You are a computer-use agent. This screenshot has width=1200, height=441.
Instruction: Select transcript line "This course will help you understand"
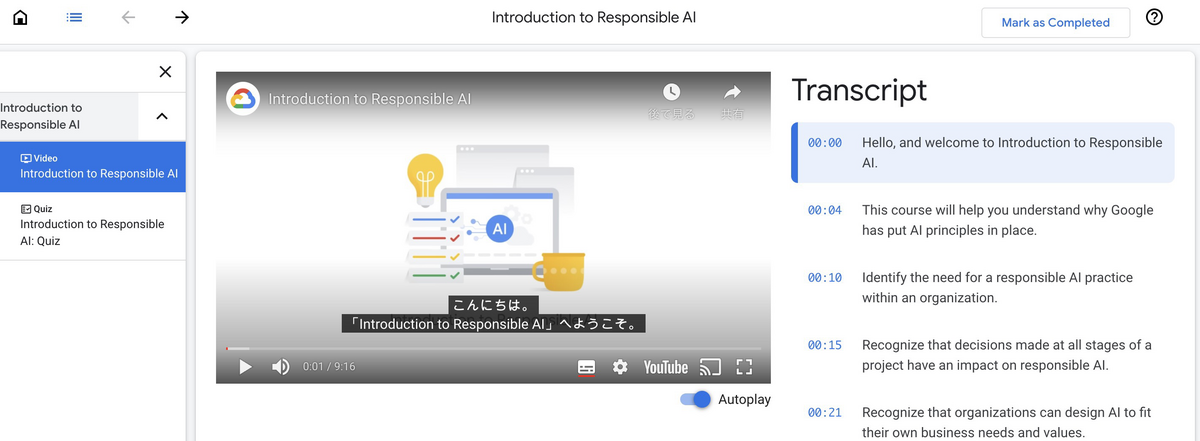(x=1008, y=220)
